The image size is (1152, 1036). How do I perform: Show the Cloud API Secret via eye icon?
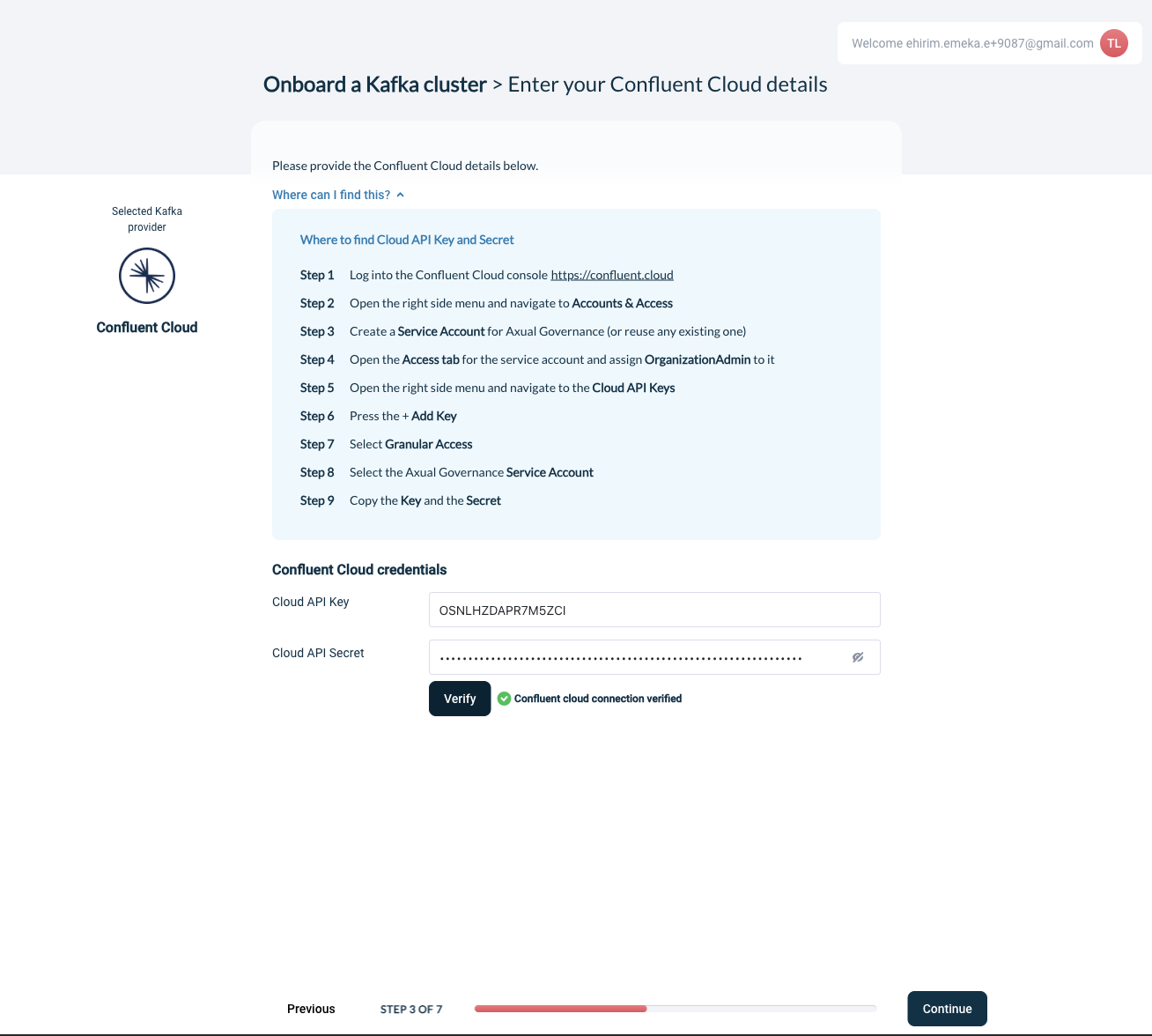pyautogui.click(x=858, y=657)
